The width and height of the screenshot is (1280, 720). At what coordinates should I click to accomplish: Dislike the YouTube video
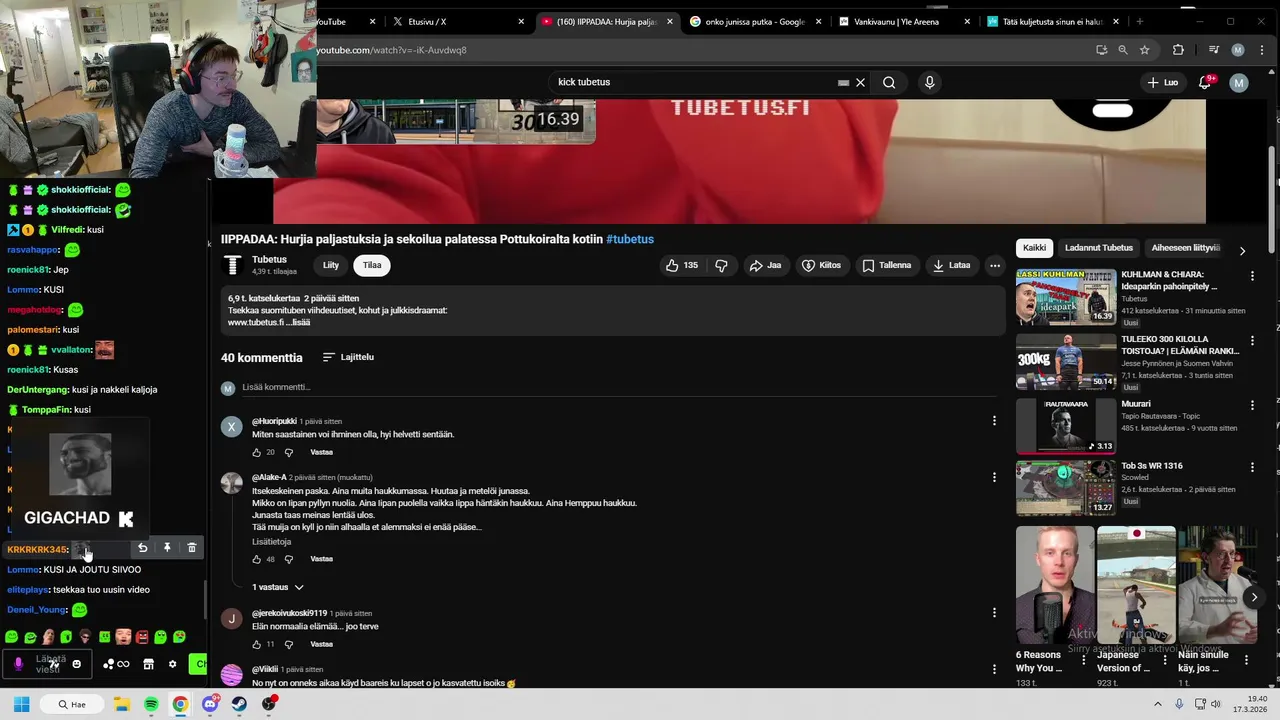coord(721,265)
